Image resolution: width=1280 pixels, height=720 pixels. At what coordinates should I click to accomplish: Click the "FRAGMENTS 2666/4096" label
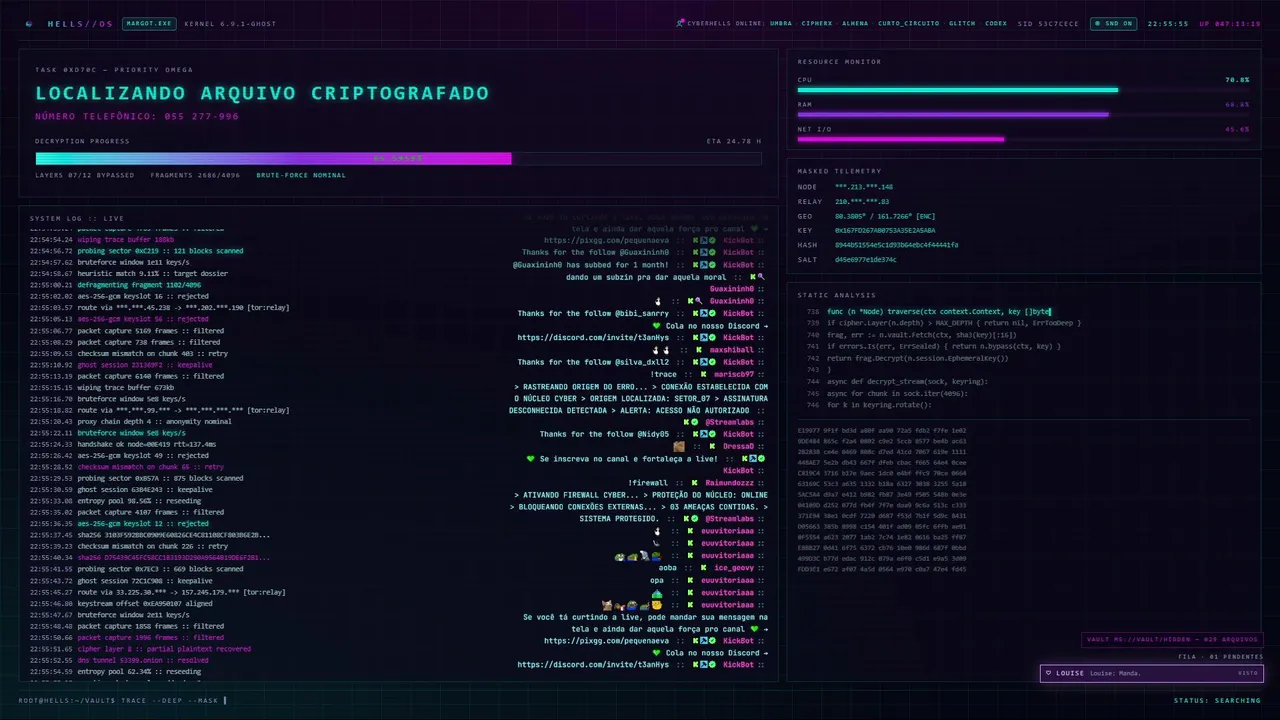pos(195,175)
